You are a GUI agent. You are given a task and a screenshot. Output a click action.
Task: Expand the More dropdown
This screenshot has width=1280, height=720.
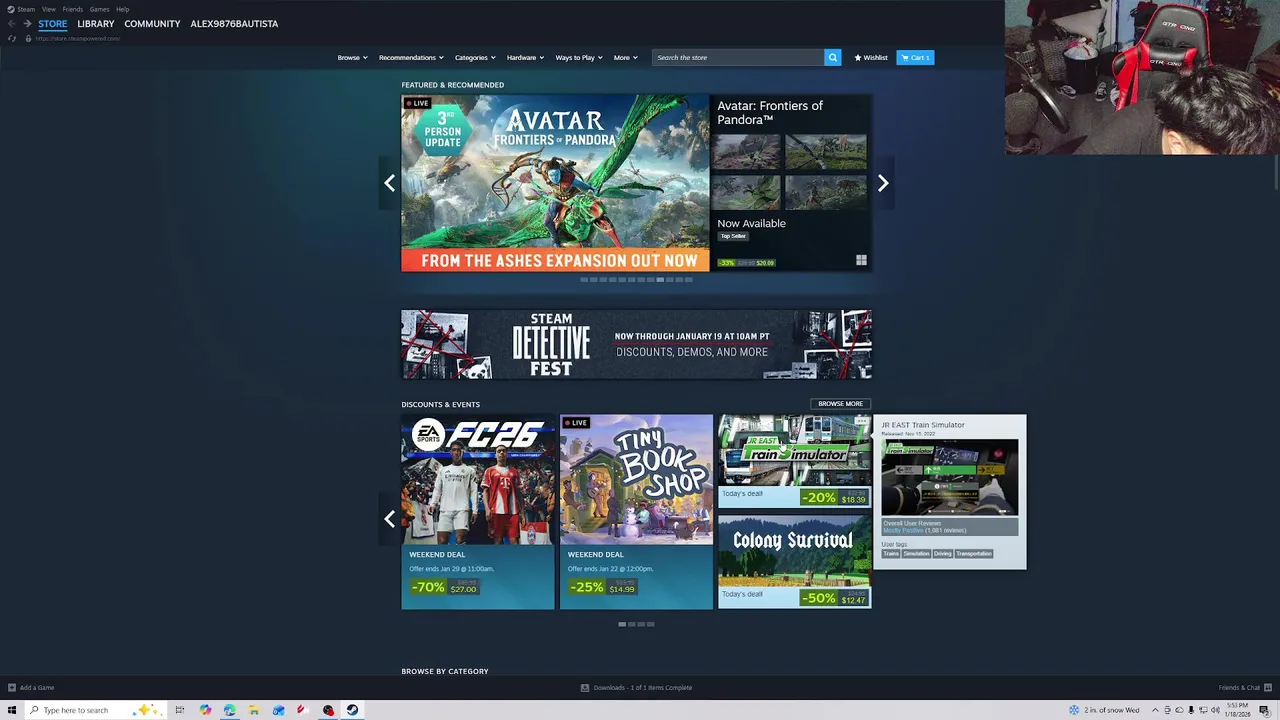[625, 57]
